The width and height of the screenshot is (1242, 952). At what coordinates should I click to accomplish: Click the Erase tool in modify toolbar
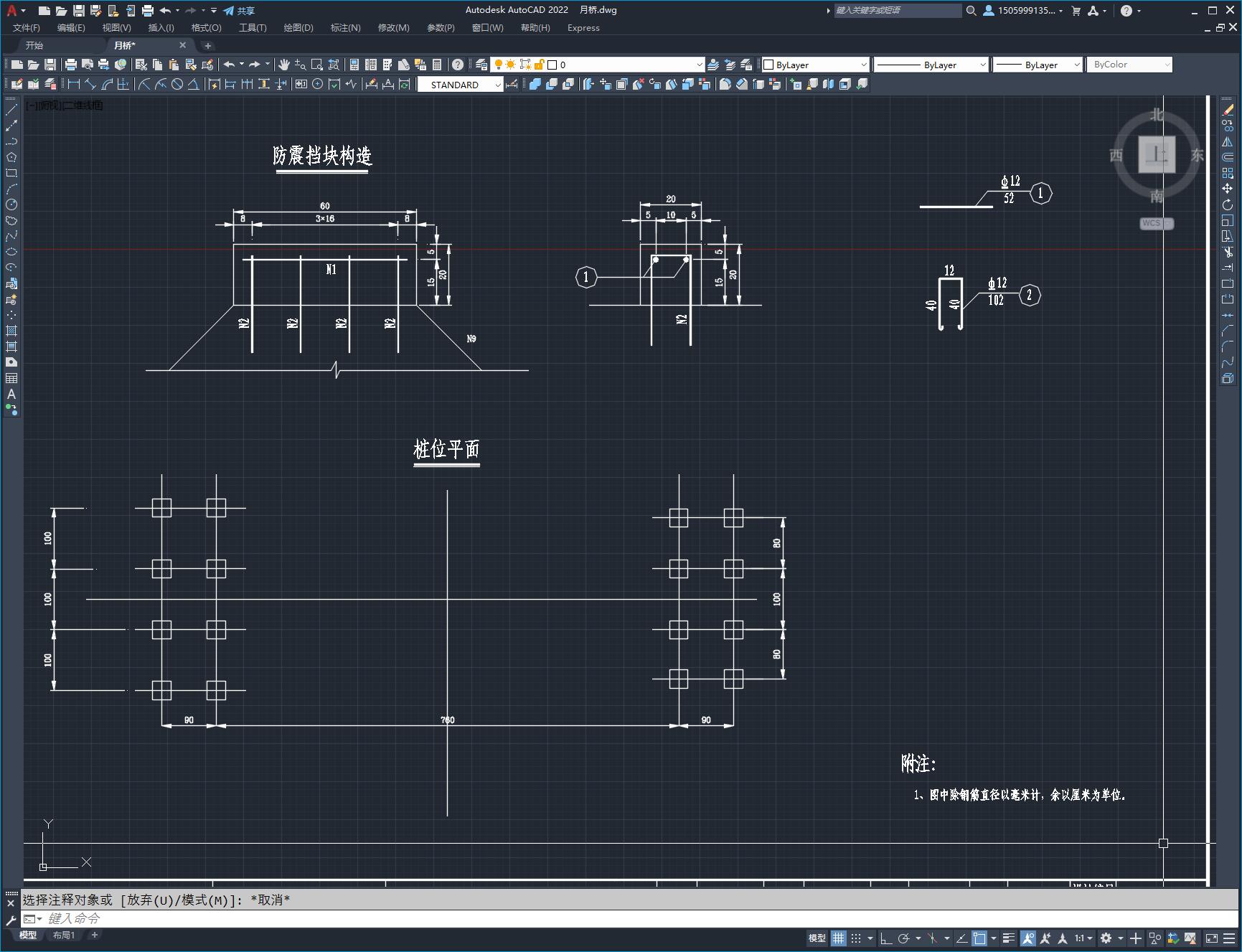(x=1228, y=110)
